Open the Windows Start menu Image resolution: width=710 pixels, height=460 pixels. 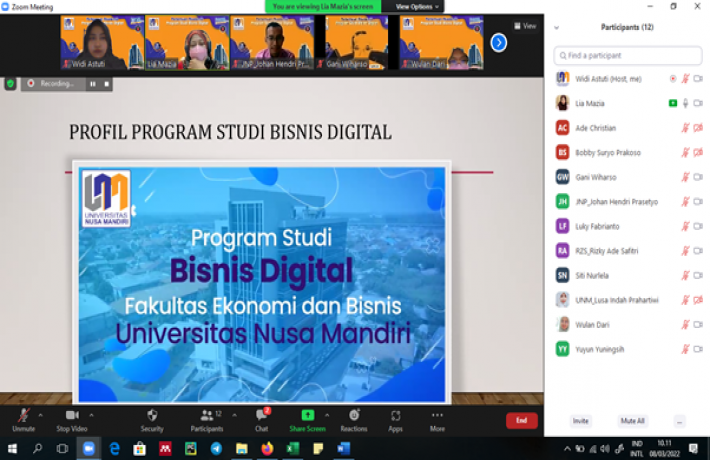[x=12, y=449]
